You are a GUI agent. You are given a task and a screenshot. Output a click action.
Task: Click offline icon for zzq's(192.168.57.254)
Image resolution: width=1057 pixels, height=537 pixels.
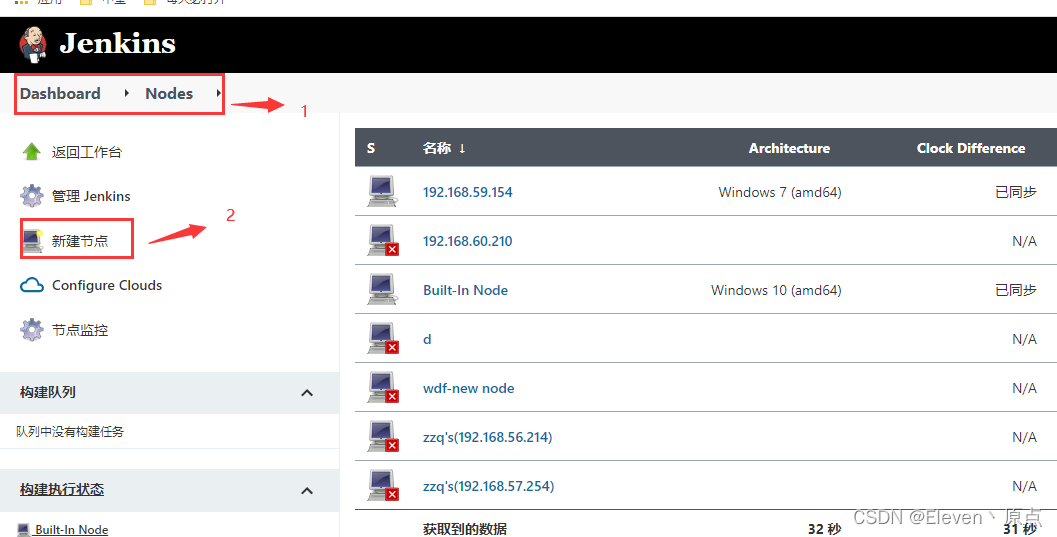pyautogui.click(x=383, y=485)
